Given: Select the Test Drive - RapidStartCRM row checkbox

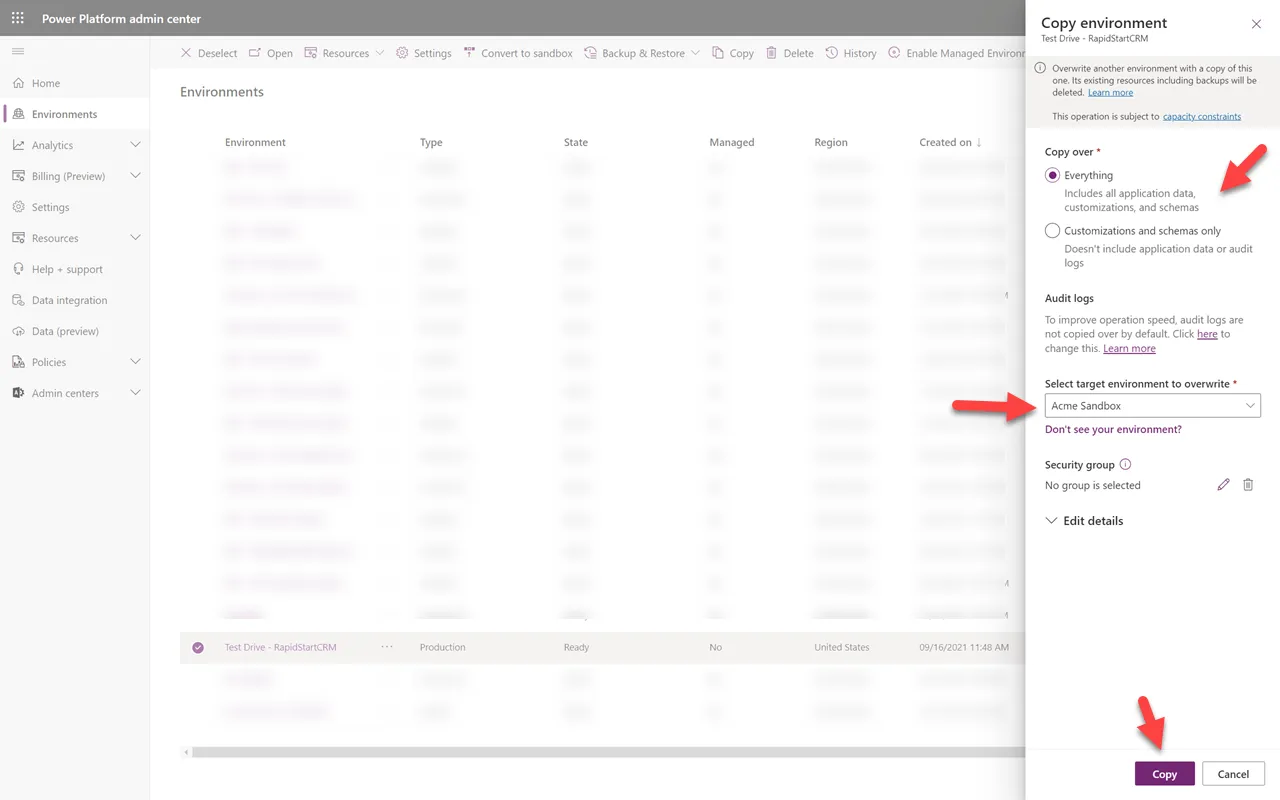Looking at the screenshot, I should pos(197,647).
